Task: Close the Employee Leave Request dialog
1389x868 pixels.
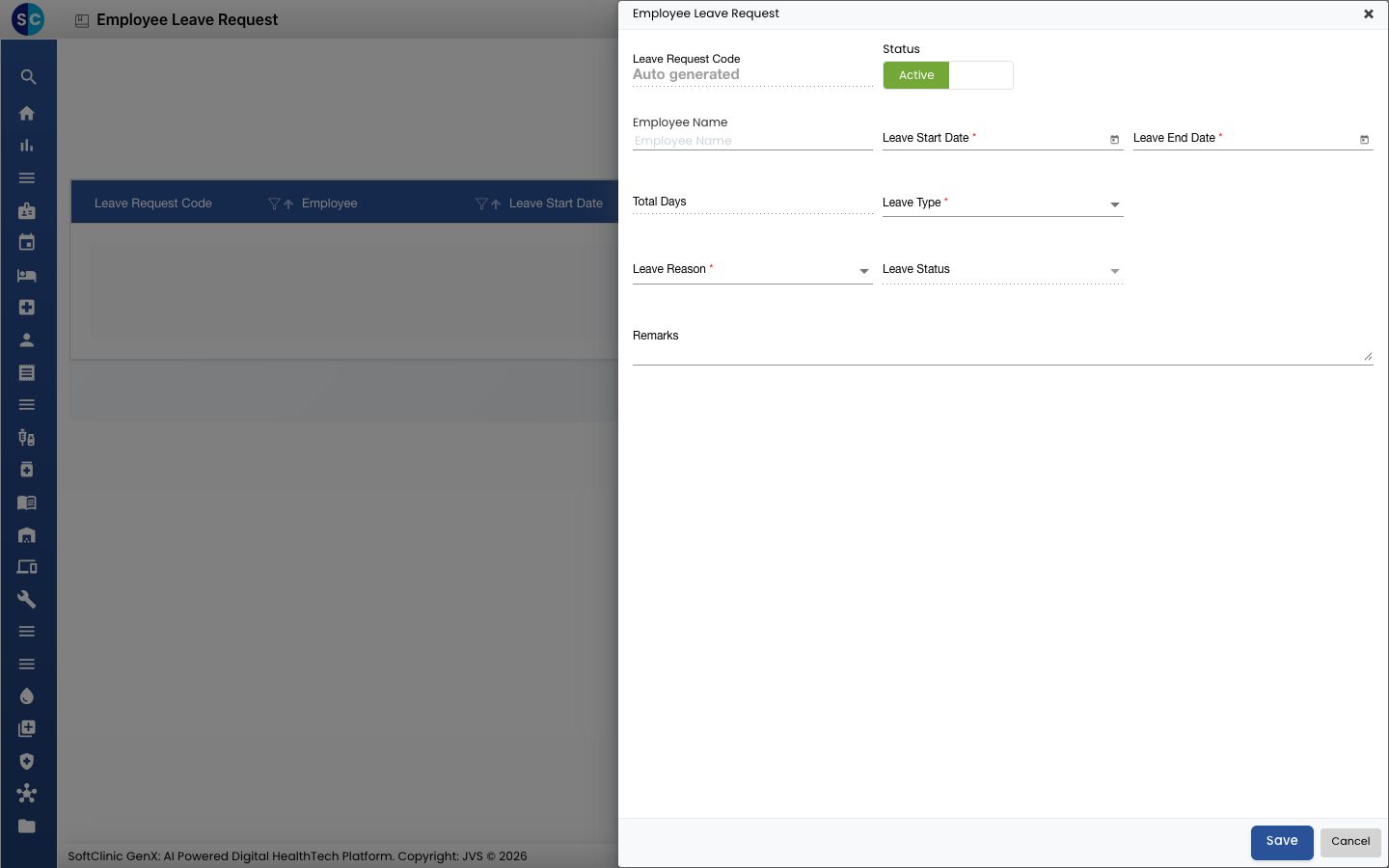Action: [x=1368, y=14]
